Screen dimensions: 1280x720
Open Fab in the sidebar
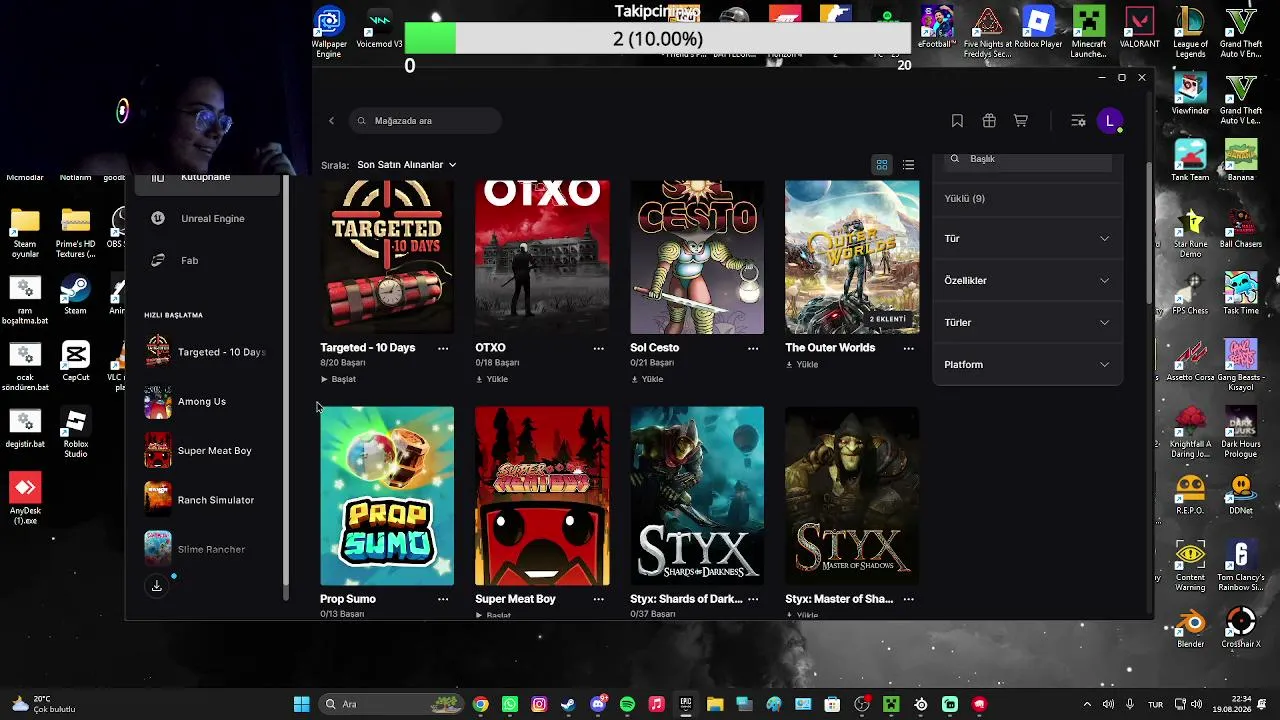click(x=207, y=261)
